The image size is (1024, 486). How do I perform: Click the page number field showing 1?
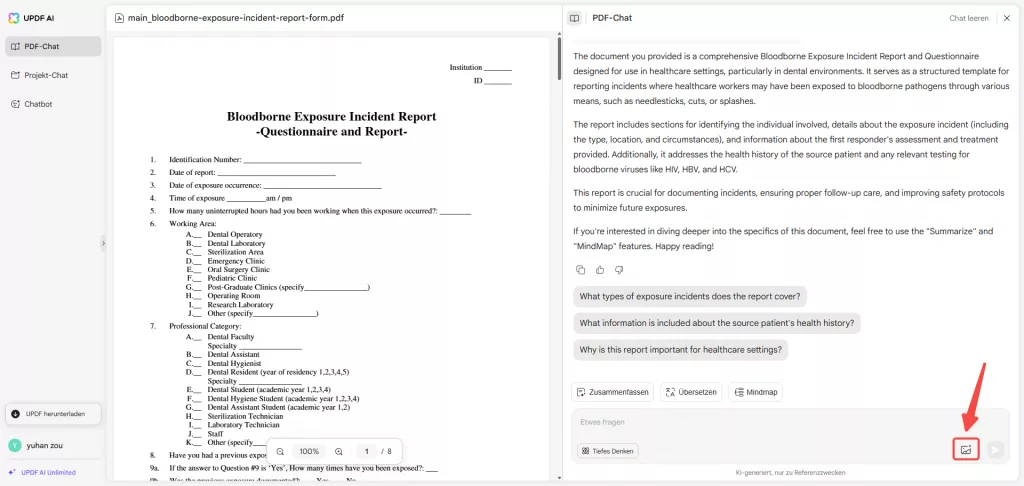[367, 451]
